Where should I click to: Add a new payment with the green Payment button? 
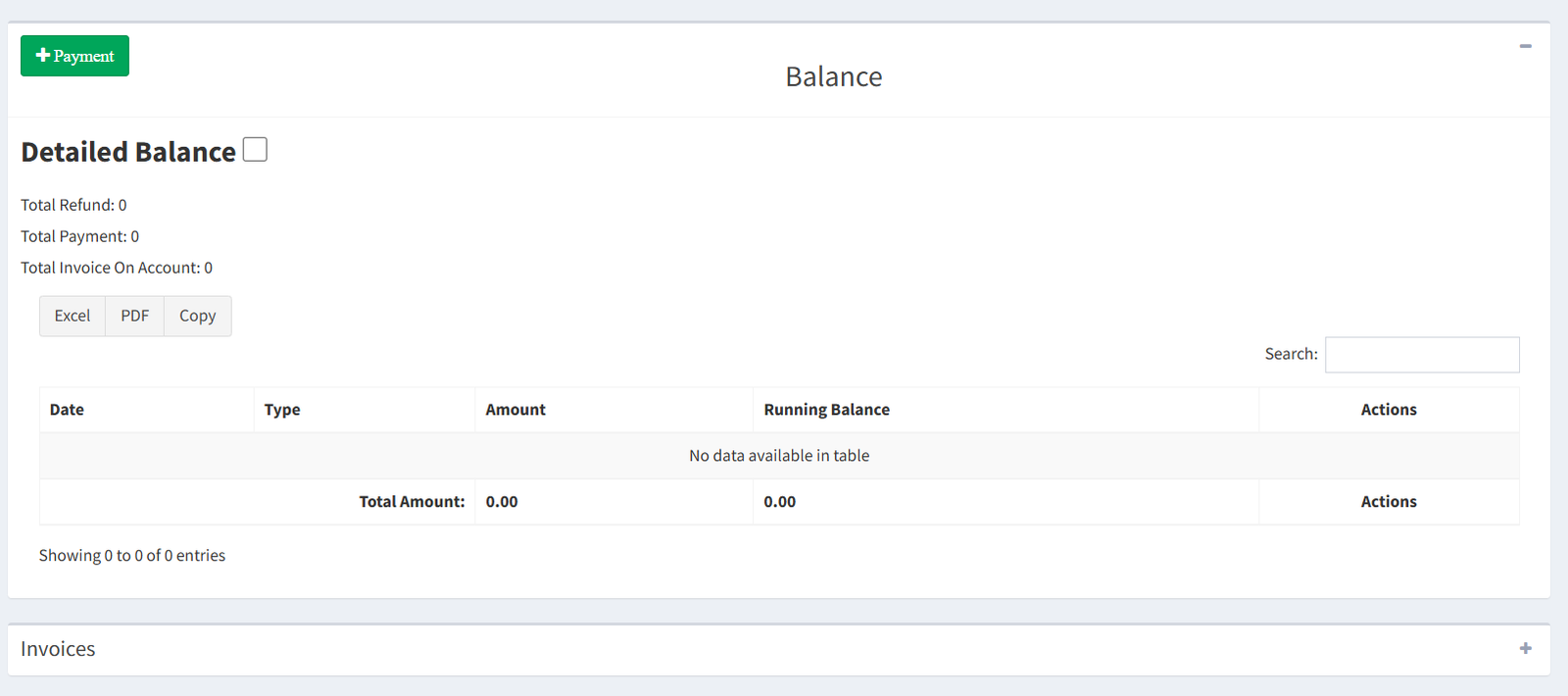(x=74, y=56)
